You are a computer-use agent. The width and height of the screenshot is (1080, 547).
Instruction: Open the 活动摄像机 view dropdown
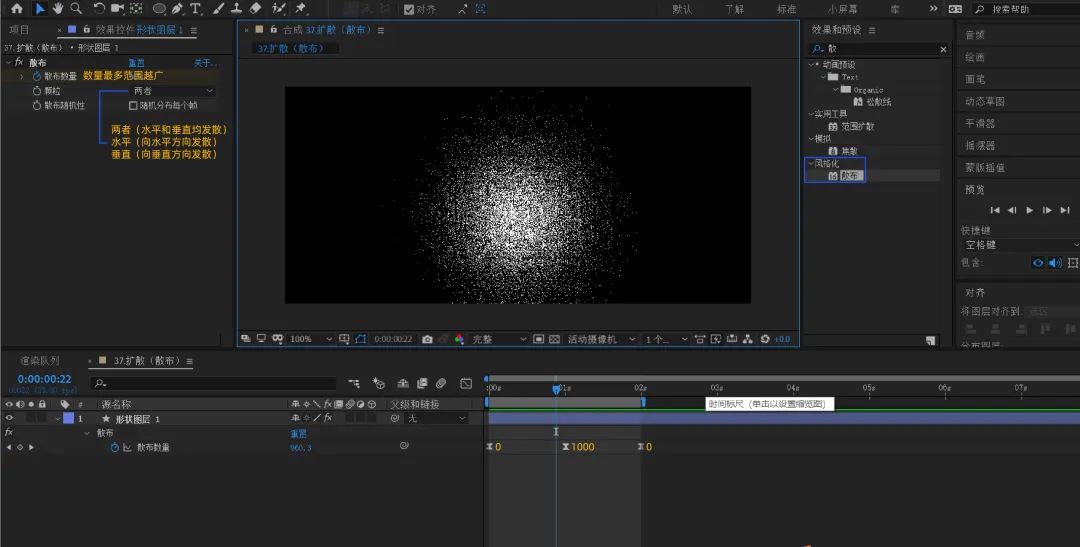(600, 339)
